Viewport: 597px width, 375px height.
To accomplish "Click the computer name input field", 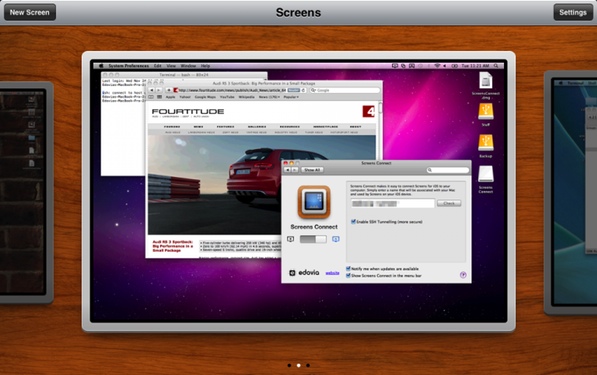I will coord(392,203).
